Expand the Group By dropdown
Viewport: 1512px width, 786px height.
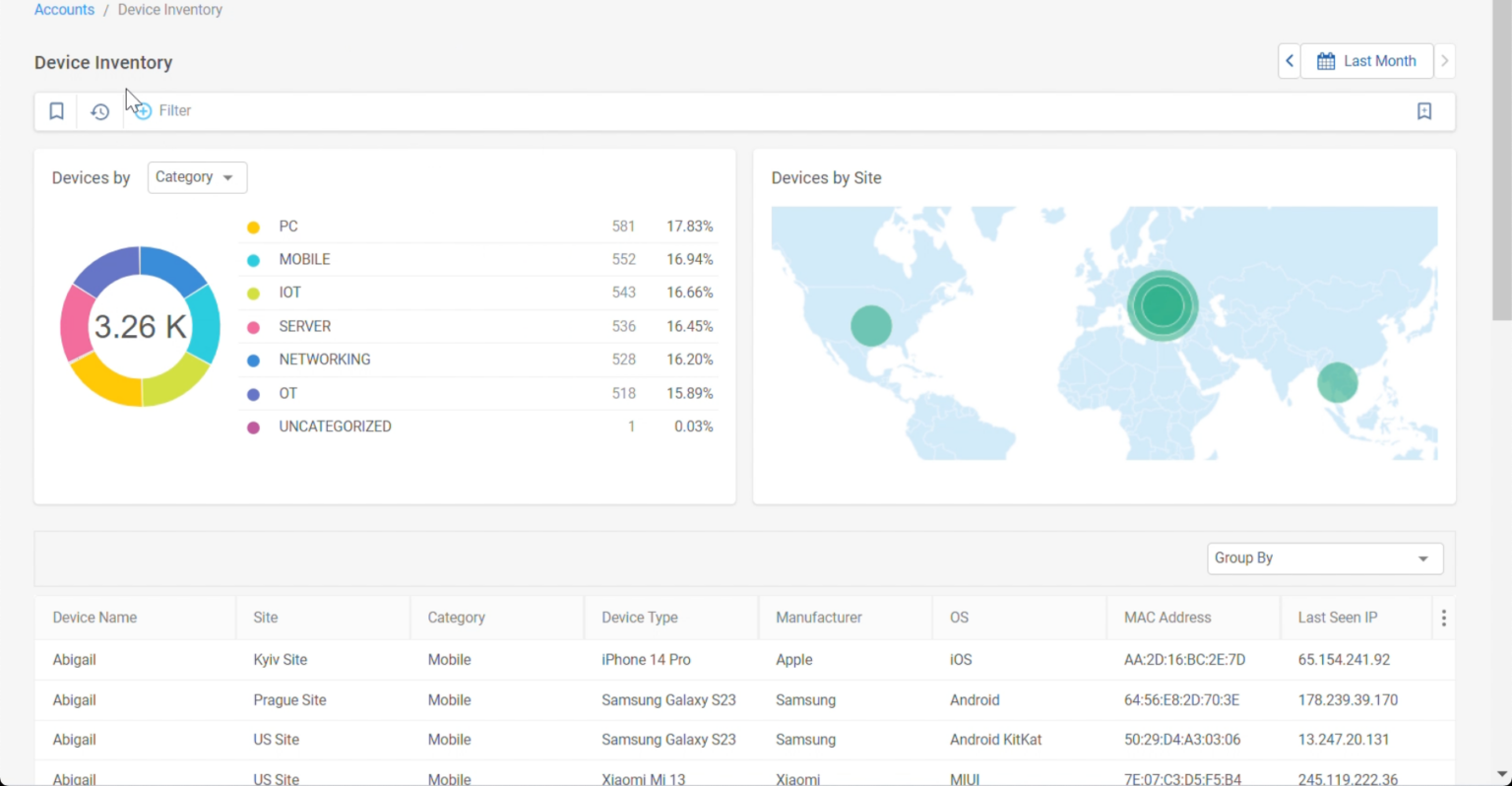pyautogui.click(x=1324, y=558)
